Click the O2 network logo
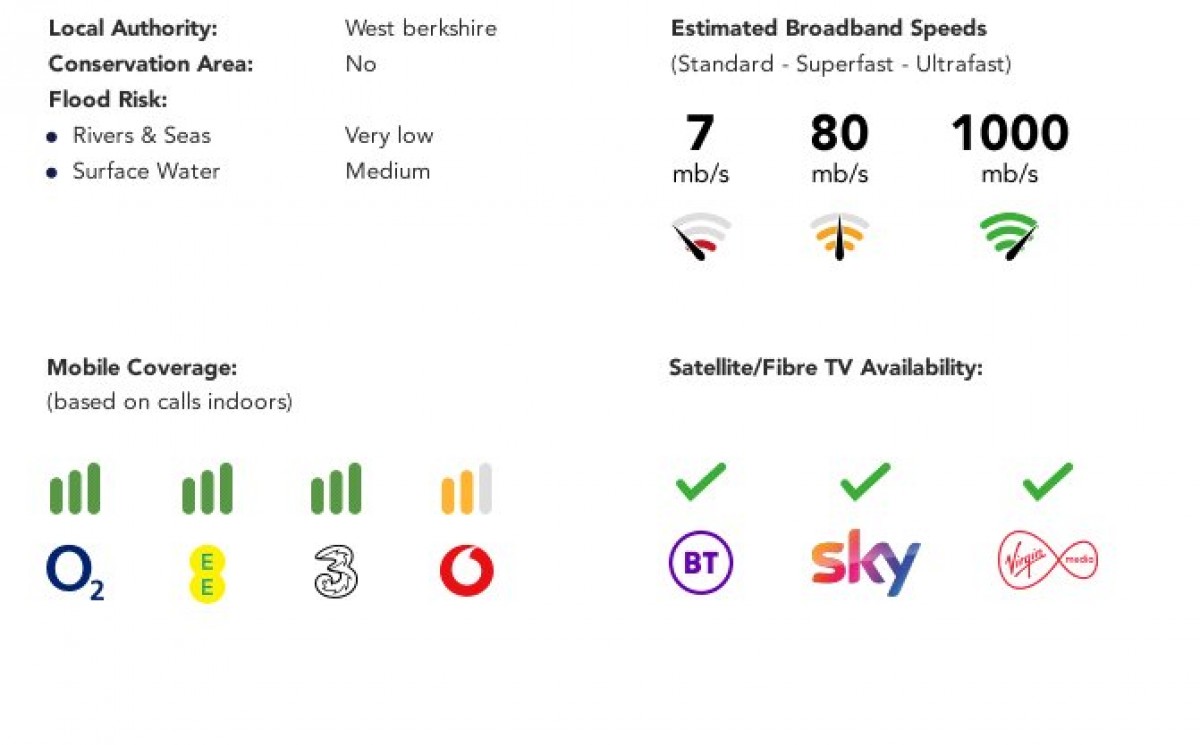1200x745 pixels. click(x=75, y=572)
